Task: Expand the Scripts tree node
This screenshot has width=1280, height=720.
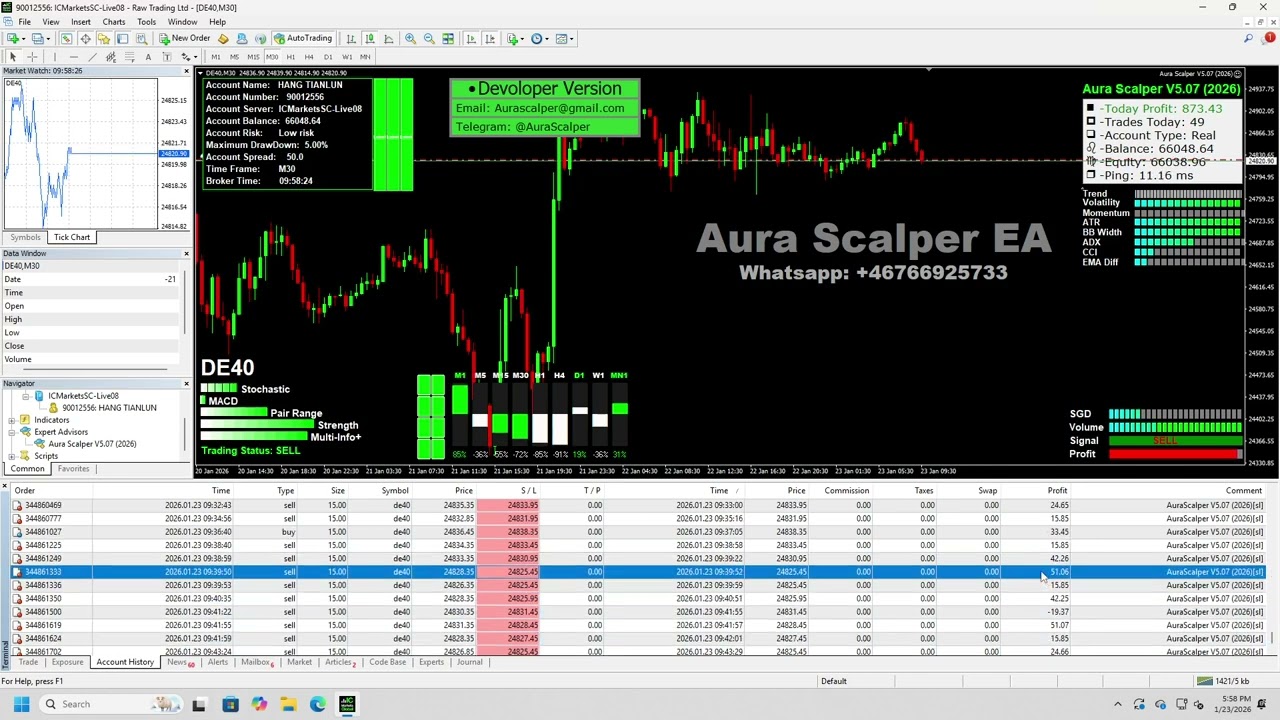Action: pyautogui.click(x=11, y=456)
